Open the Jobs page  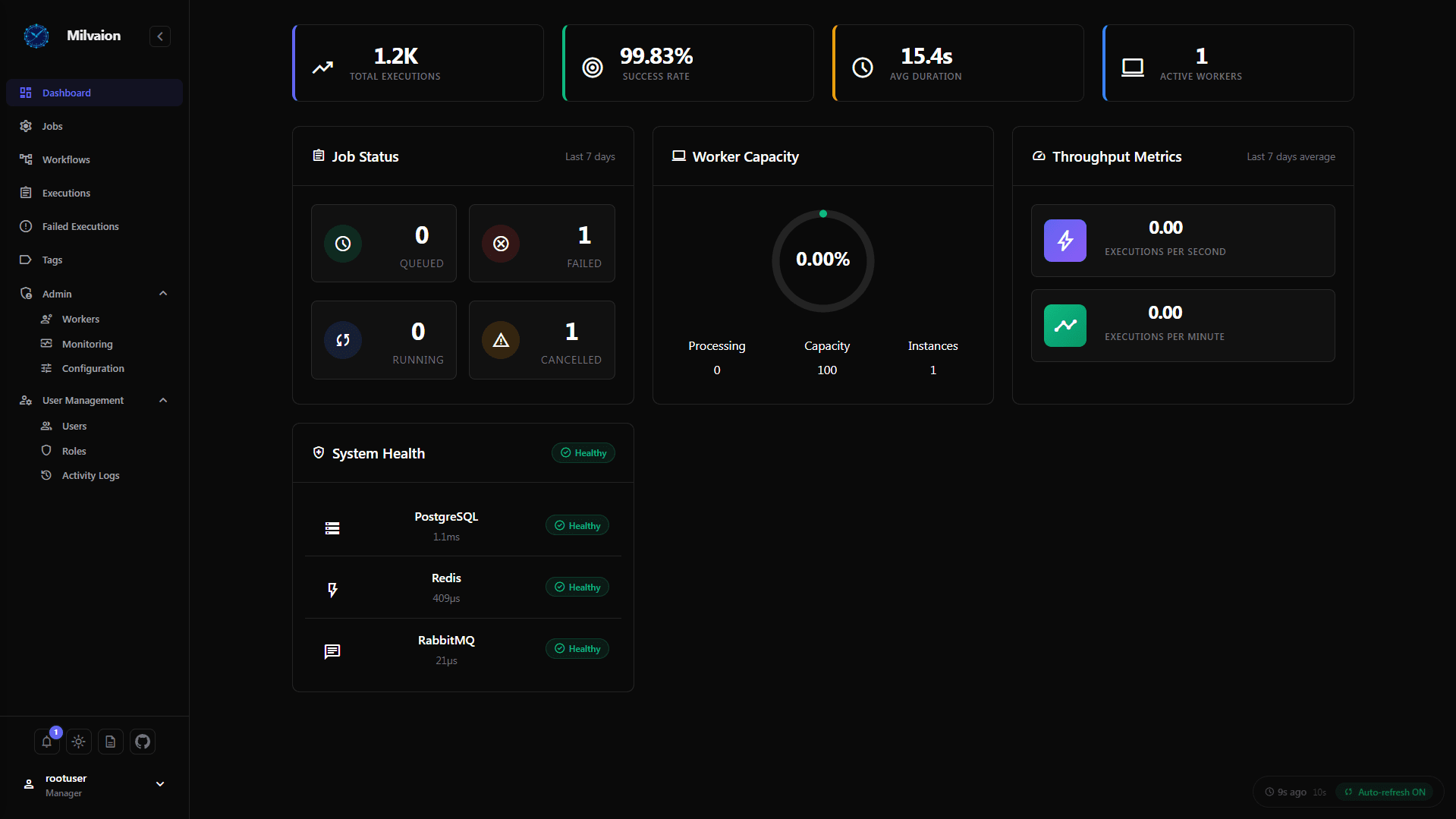tap(52, 126)
